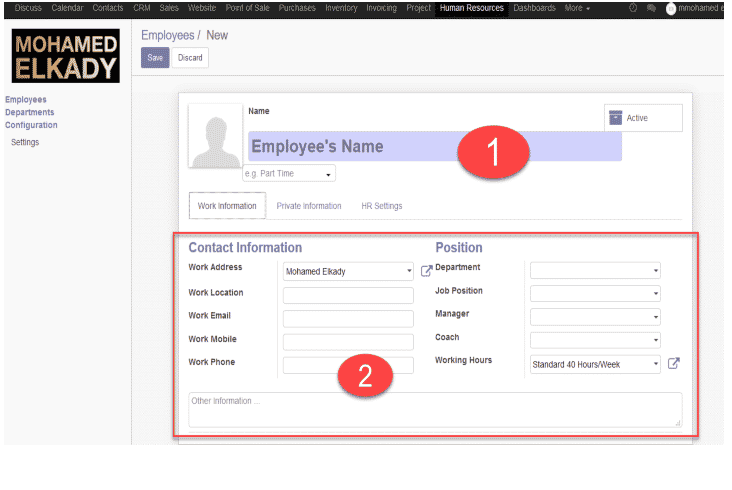Switch to the HR Settings tab
Screen dimensions: 732x490
pyautogui.click(x=381, y=206)
